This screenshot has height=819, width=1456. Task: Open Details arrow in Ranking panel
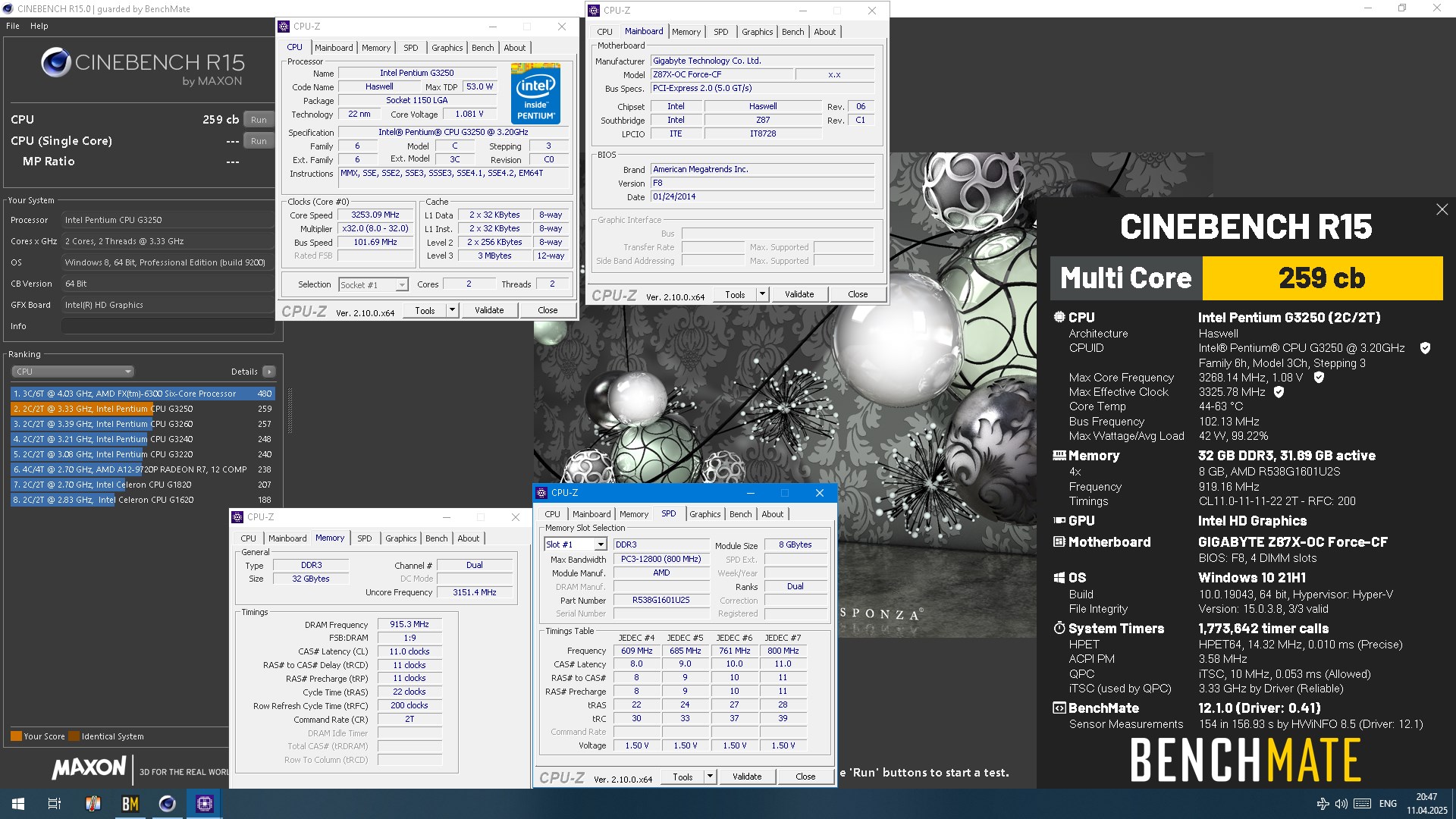click(269, 372)
